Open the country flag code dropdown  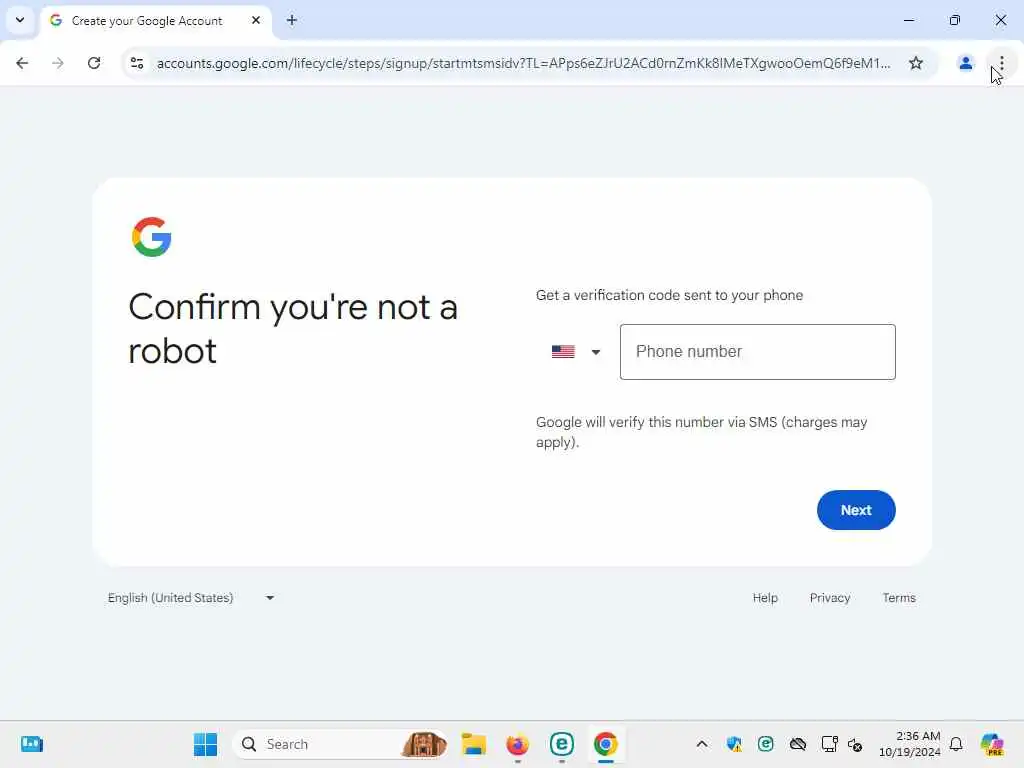point(575,352)
